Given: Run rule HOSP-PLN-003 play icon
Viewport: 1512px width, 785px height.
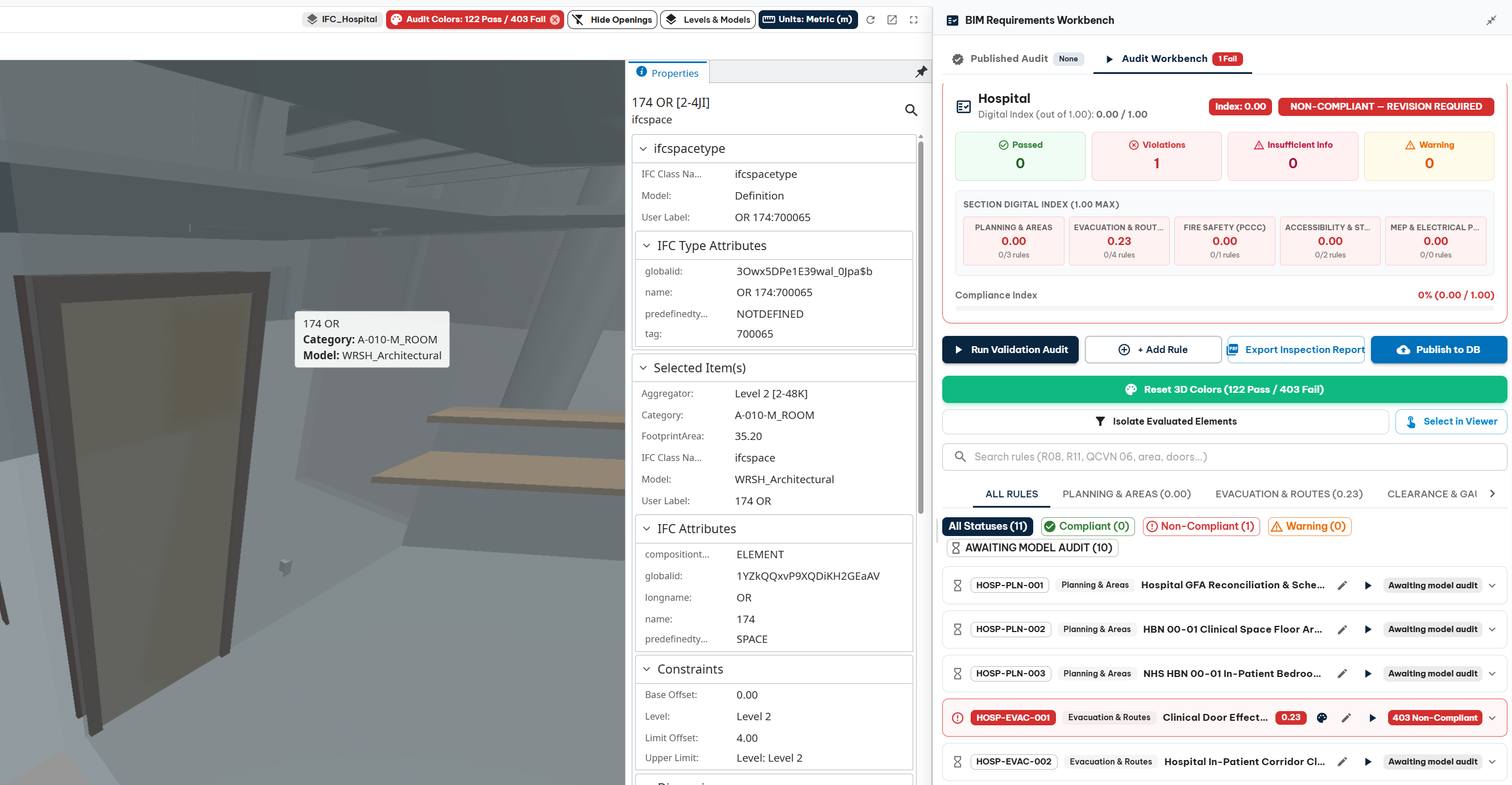Looking at the screenshot, I should click(x=1368, y=674).
